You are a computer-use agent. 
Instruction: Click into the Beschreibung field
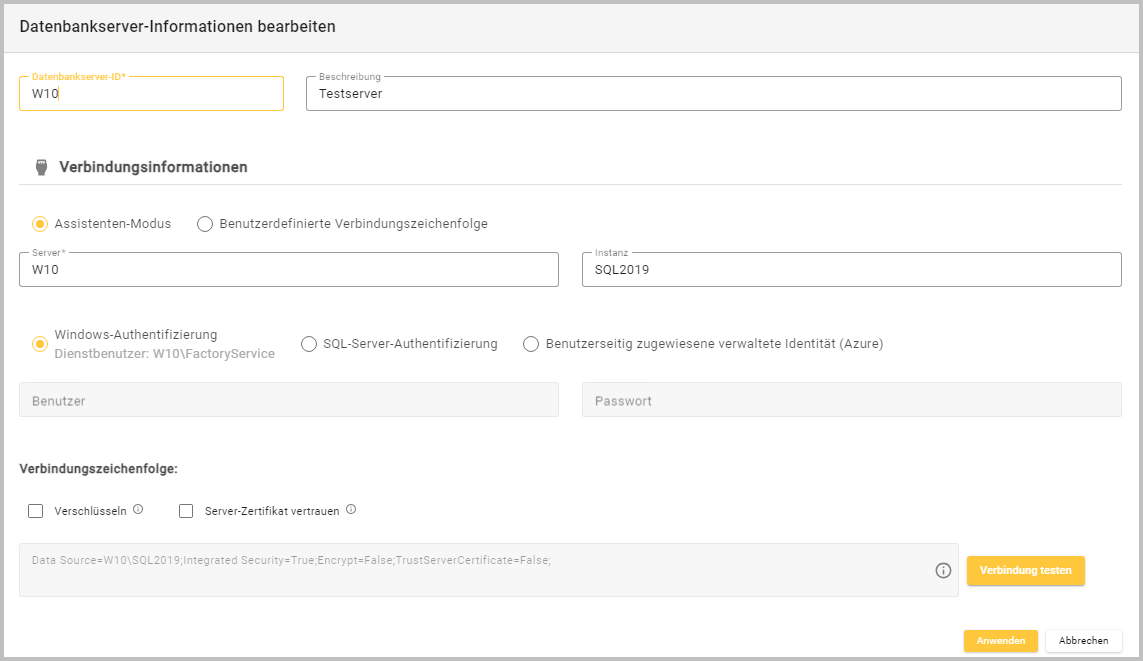click(713, 95)
